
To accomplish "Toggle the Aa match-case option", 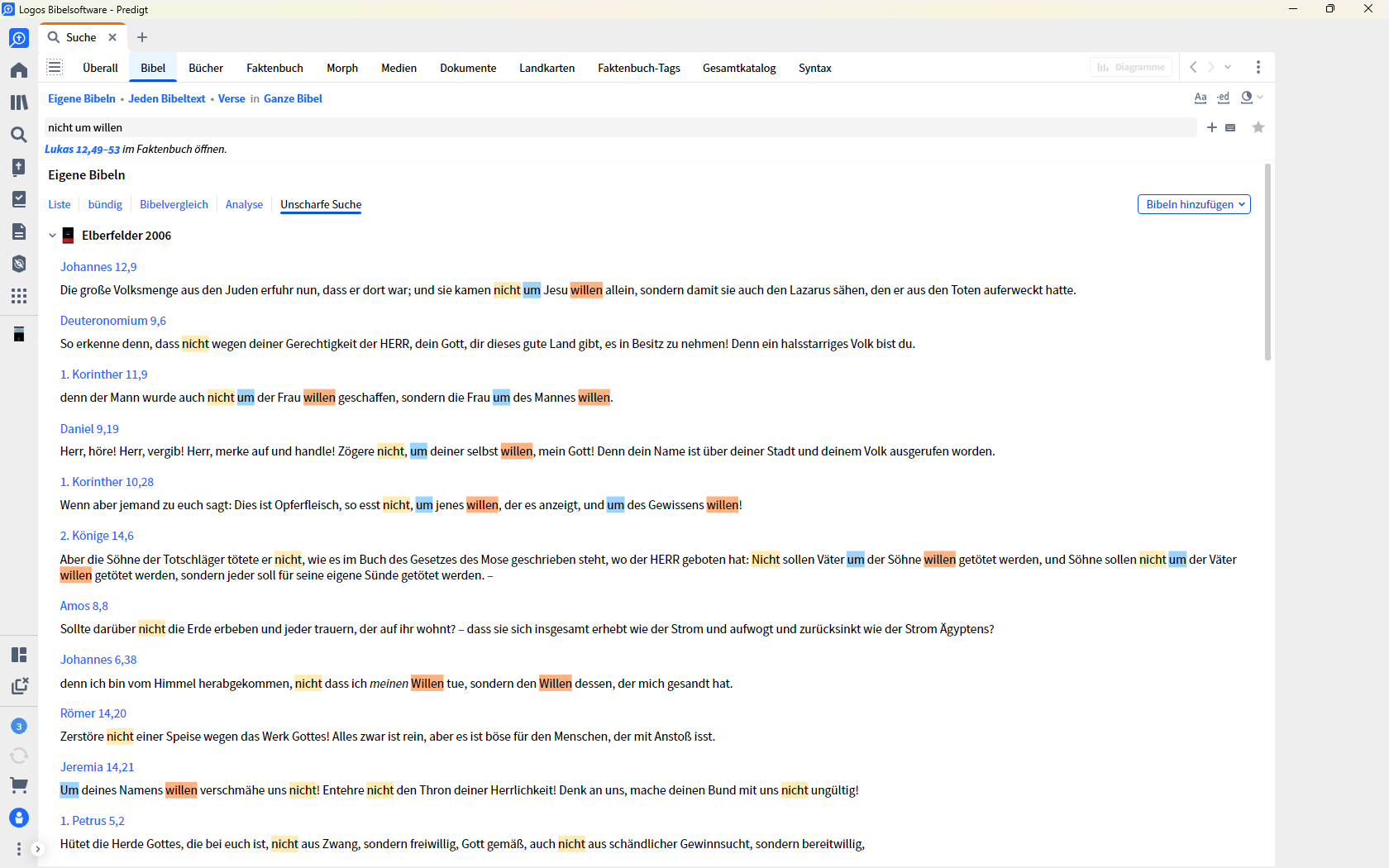I will [x=1200, y=98].
